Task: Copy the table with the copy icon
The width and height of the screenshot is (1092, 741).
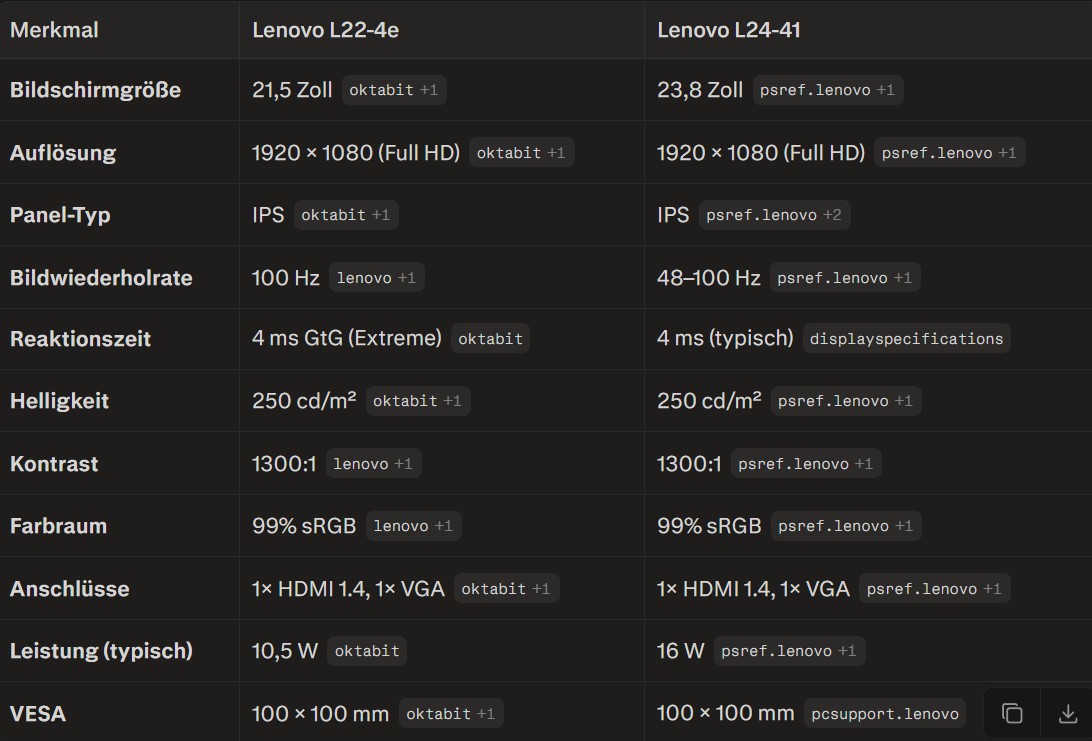Action: (x=1012, y=713)
